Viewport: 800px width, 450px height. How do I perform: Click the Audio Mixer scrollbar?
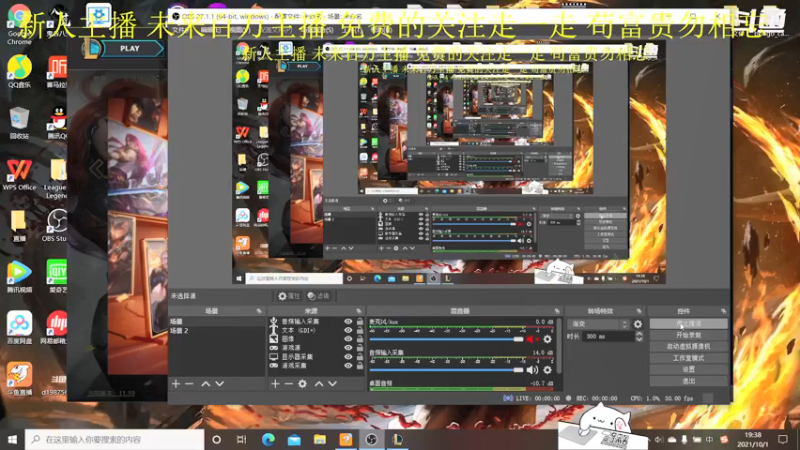pyautogui.click(x=559, y=346)
